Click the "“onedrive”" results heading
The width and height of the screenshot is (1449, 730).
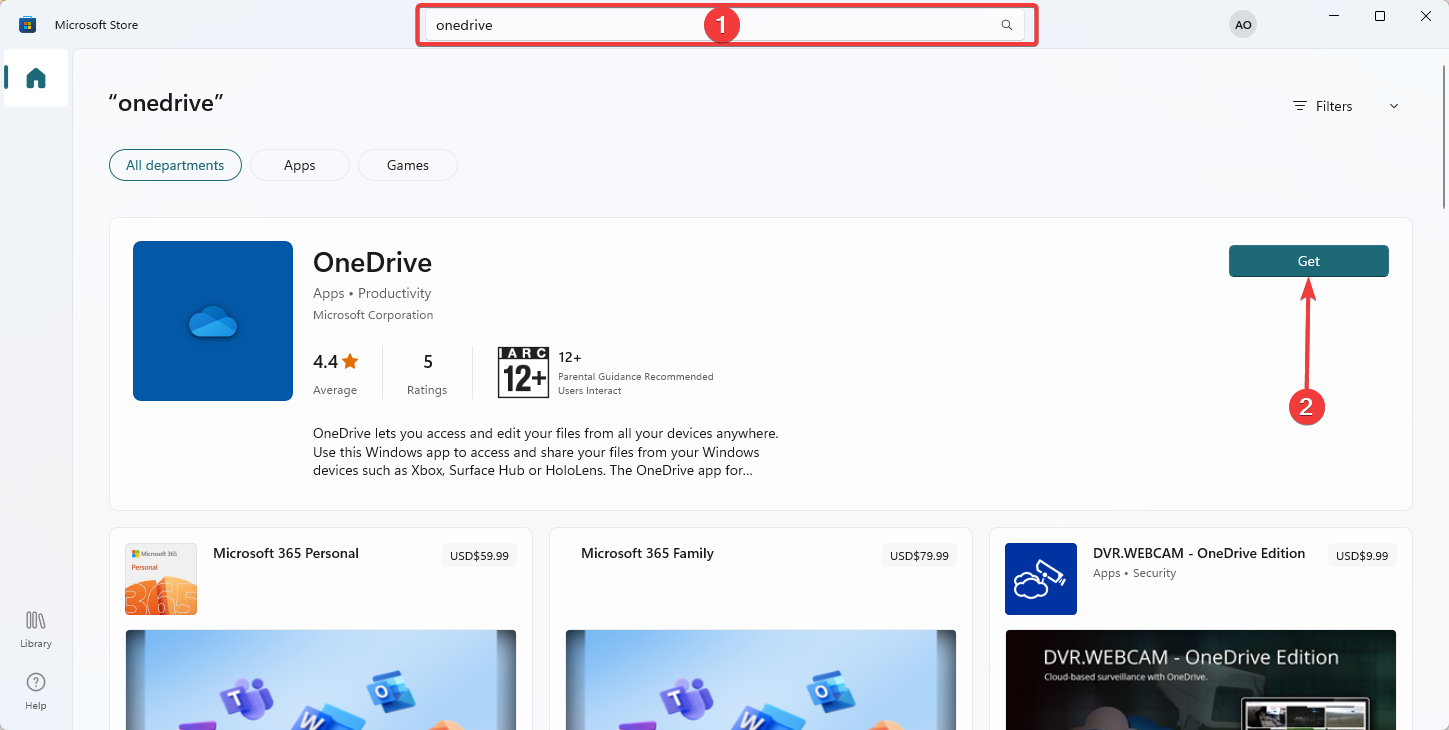166,102
